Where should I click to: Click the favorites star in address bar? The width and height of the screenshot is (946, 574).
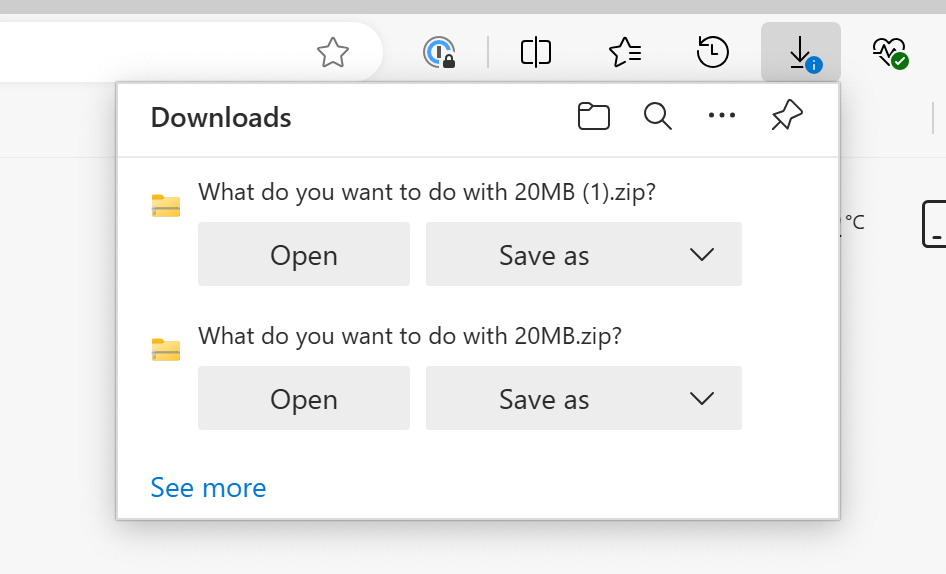tap(333, 53)
